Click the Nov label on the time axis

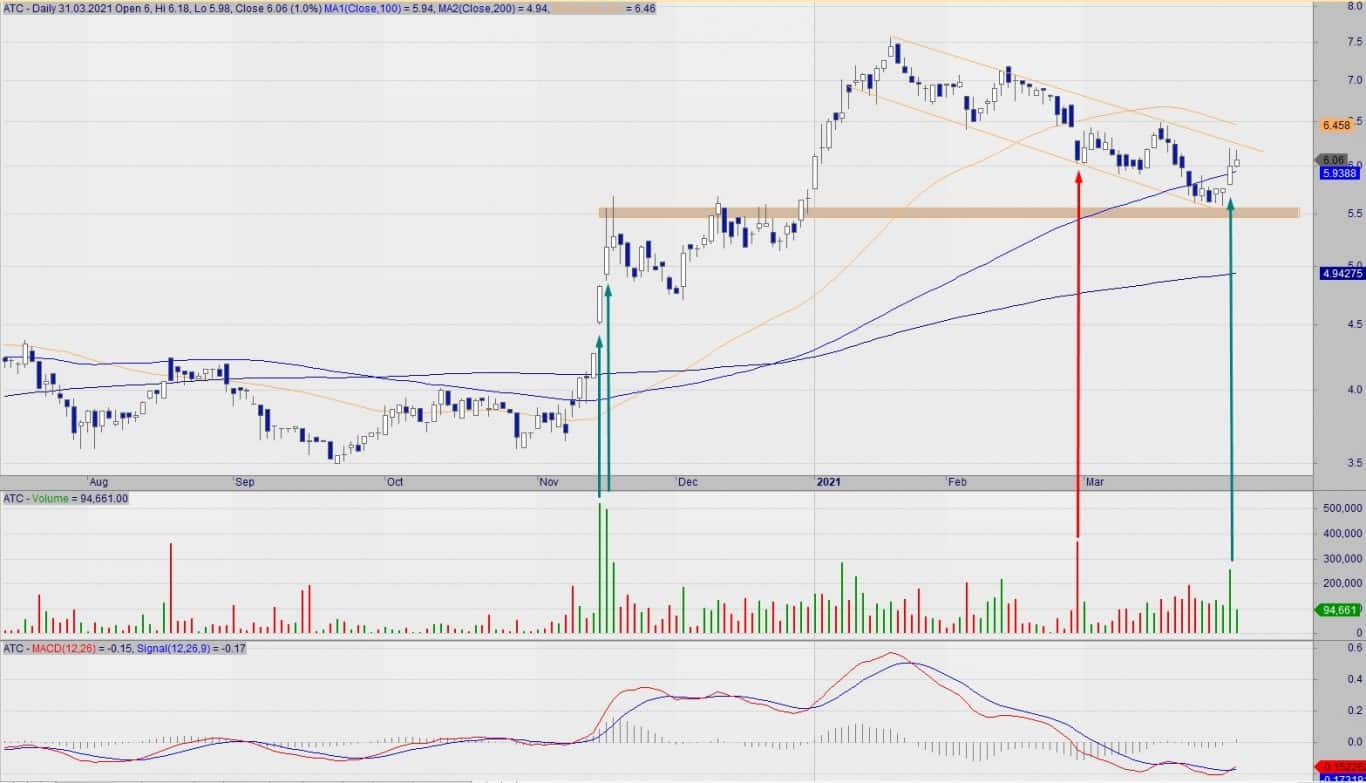548,482
